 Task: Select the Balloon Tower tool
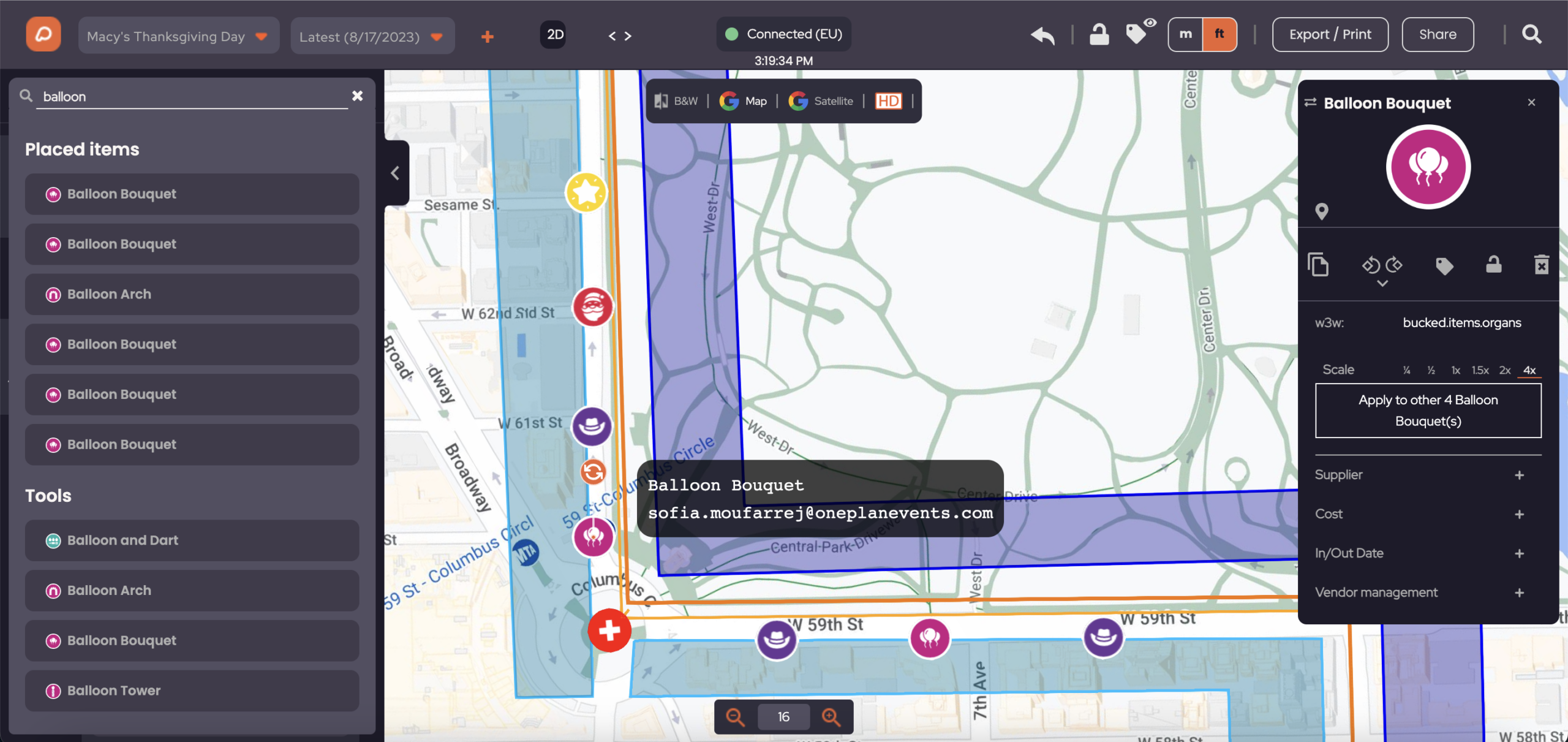pyautogui.click(x=192, y=691)
